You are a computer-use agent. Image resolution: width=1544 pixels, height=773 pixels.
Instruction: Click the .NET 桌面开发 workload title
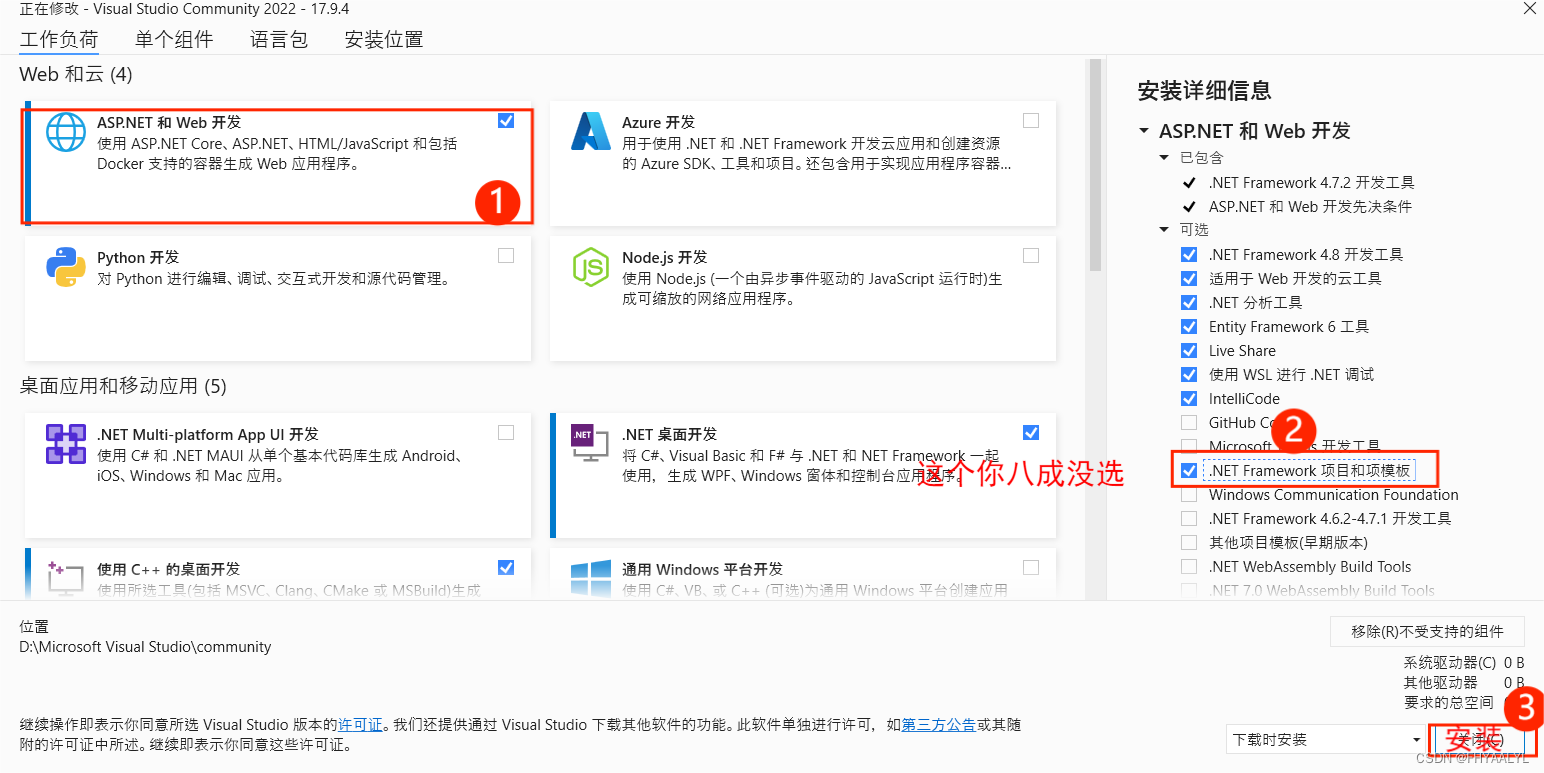669,434
